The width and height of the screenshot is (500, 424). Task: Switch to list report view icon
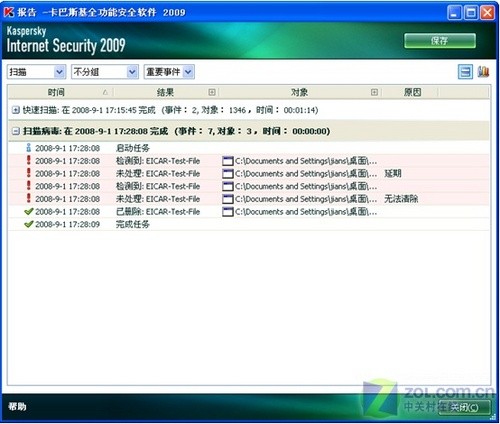(465, 72)
